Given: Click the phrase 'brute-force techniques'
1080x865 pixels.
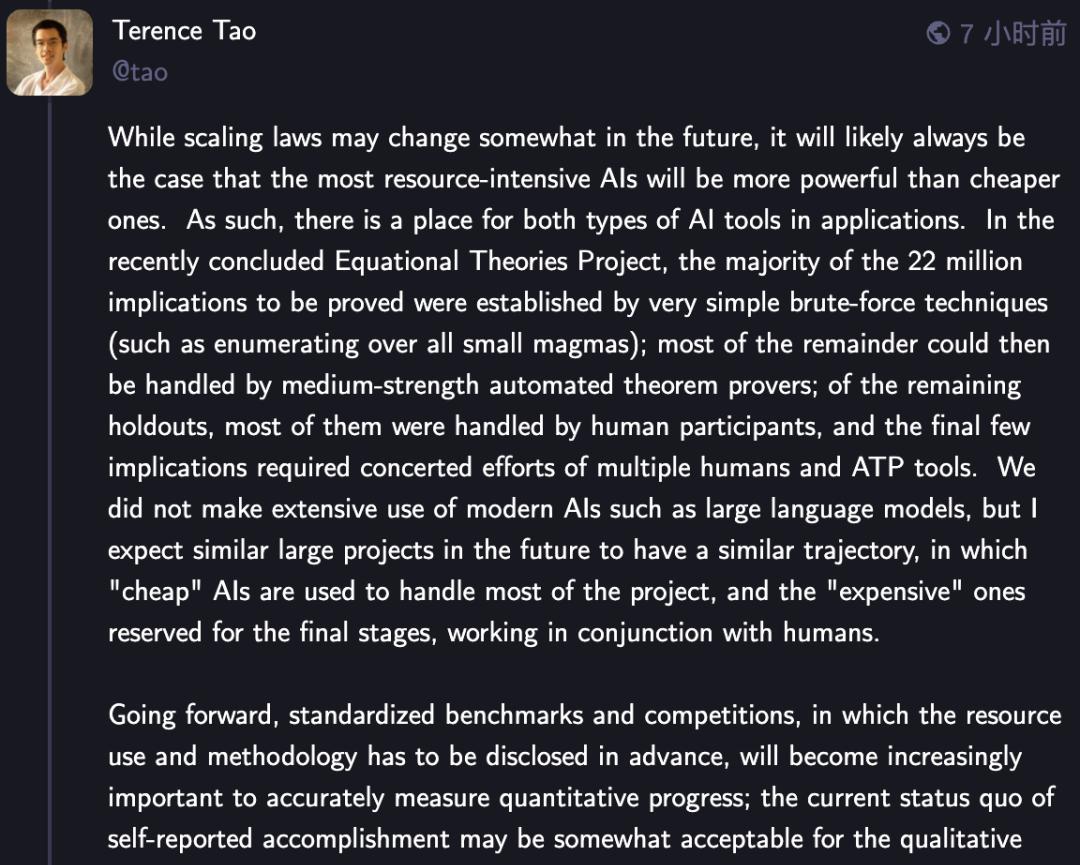Looking at the screenshot, I should click(919, 303).
